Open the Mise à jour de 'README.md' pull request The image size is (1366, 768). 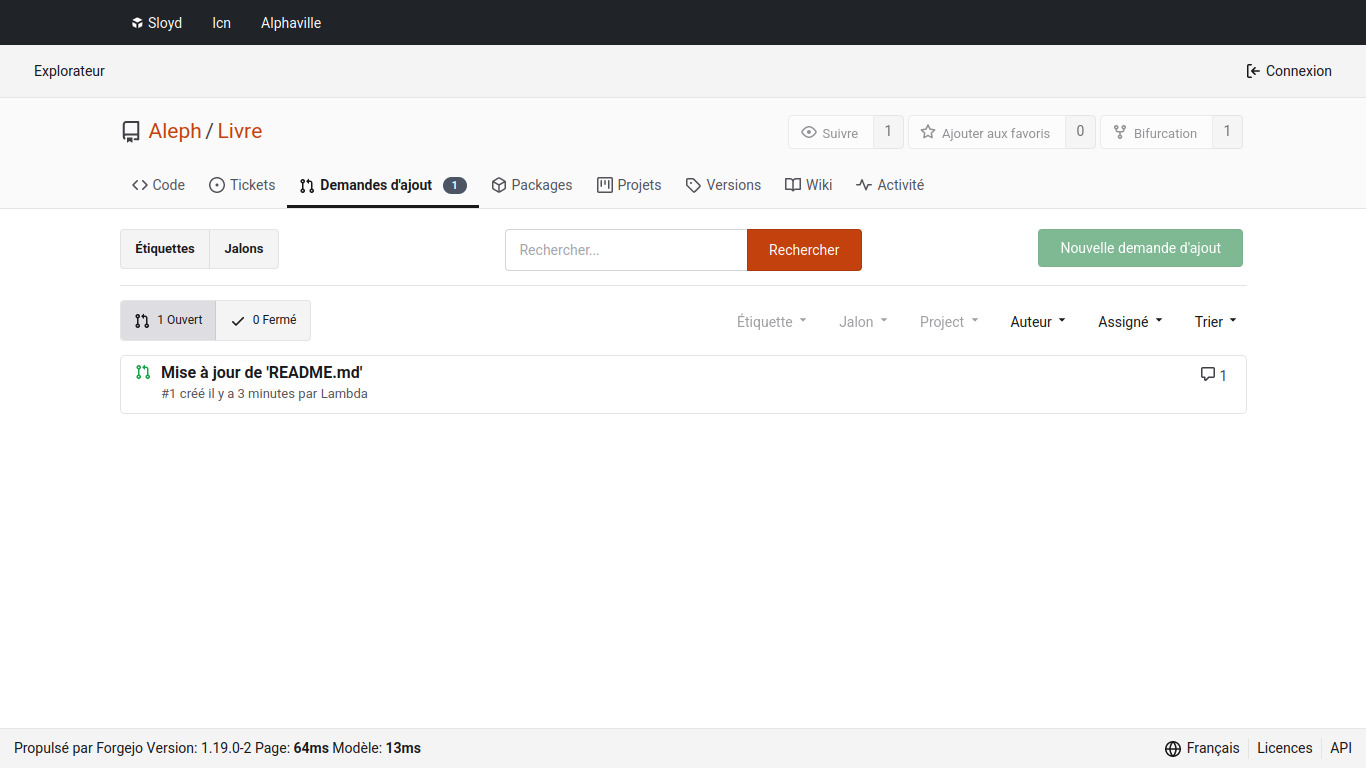[261, 372]
